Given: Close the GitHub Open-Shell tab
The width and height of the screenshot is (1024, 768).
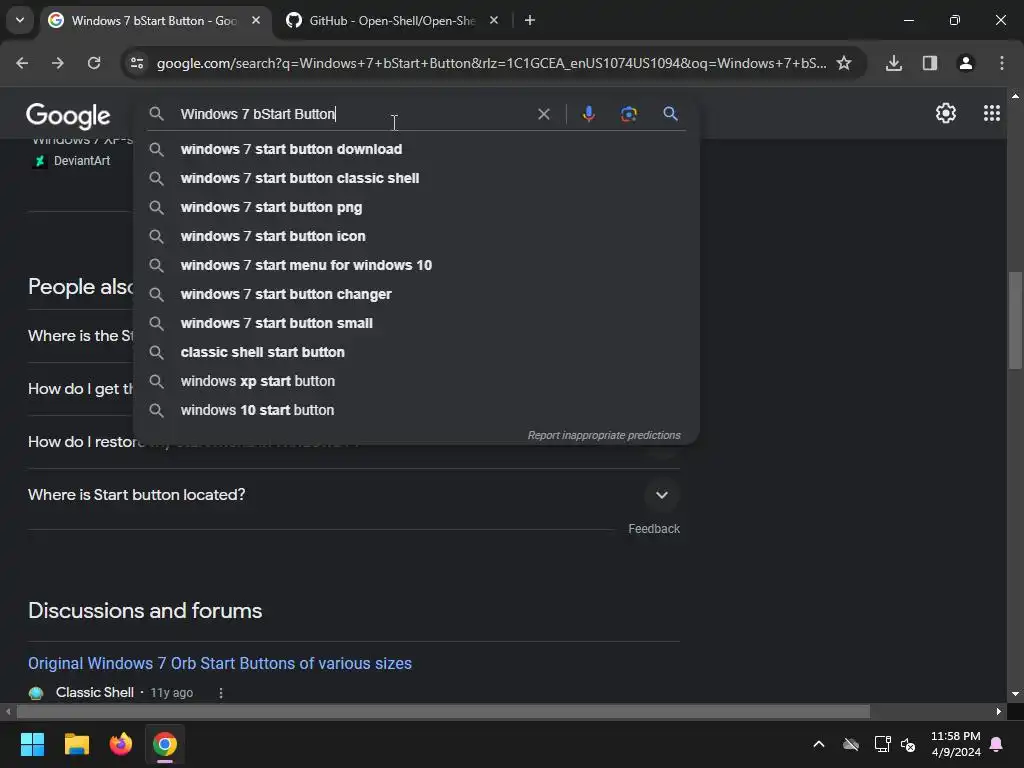Looking at the screenshot, I should pos(494,20).
